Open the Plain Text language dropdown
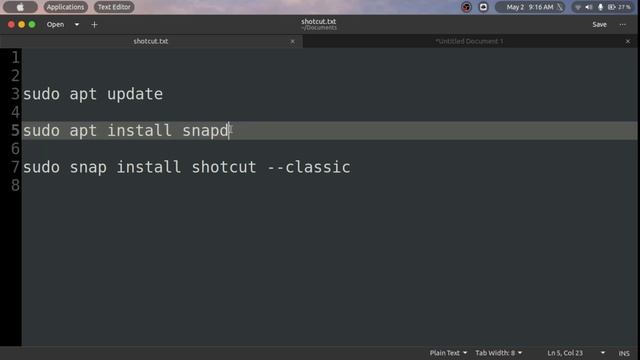 click(448, 353)
